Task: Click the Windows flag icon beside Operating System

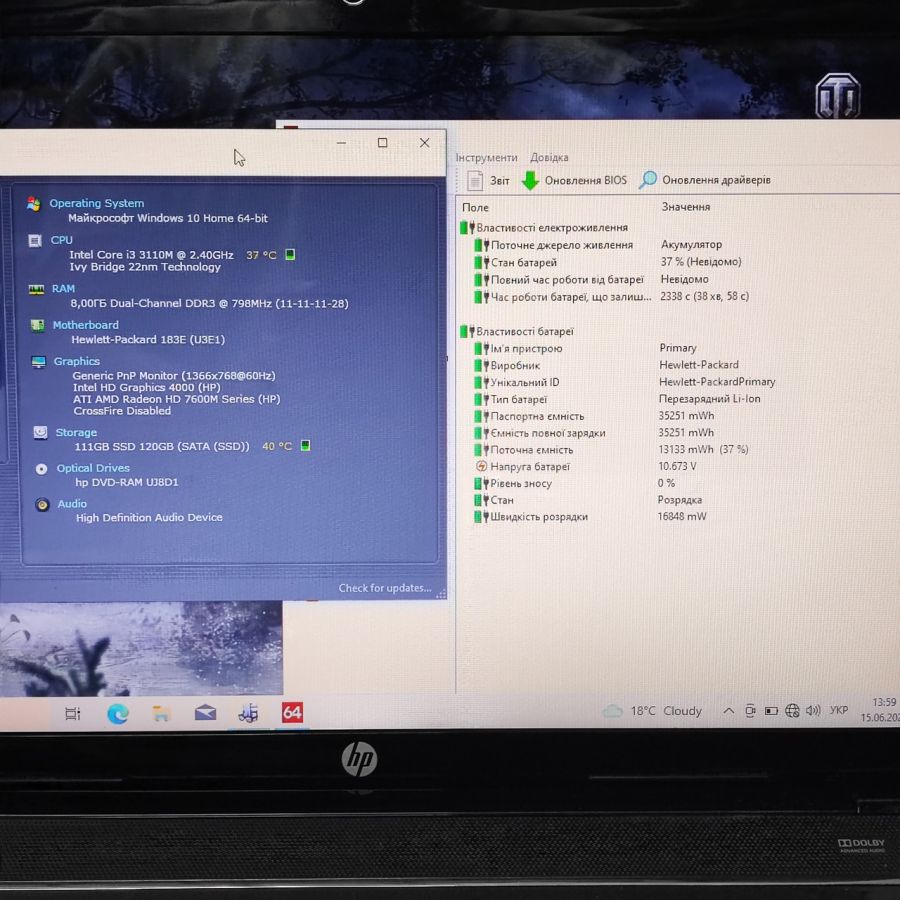Action: tap(34, 204)
